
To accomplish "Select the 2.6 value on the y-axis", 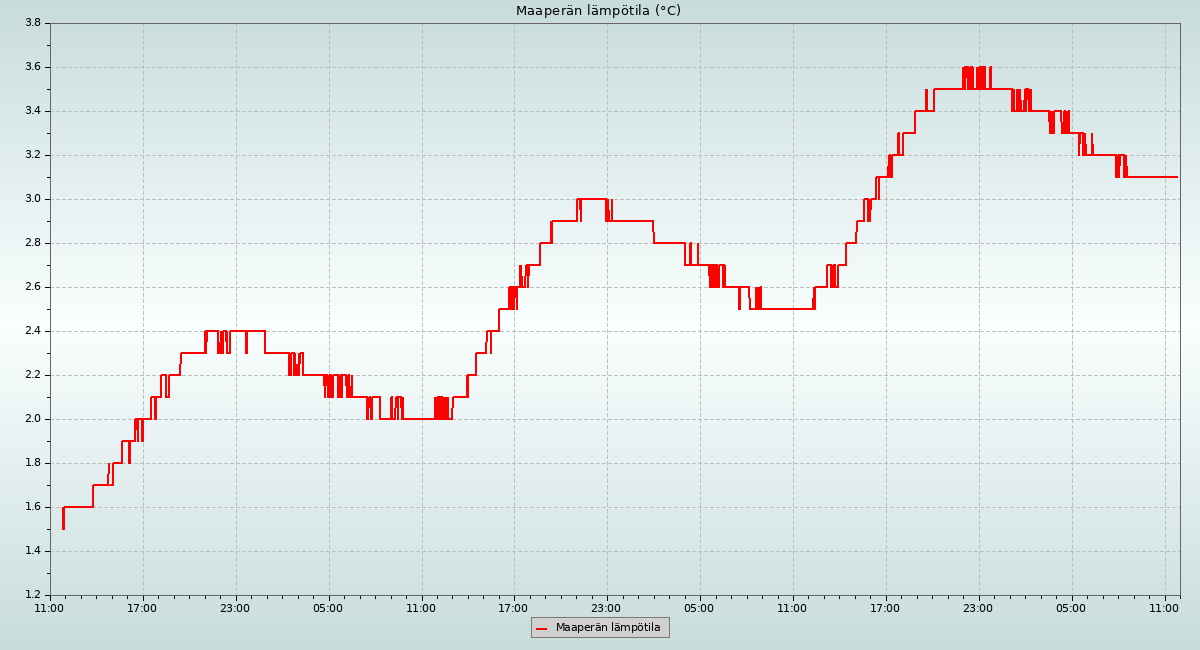I will 32,287.
